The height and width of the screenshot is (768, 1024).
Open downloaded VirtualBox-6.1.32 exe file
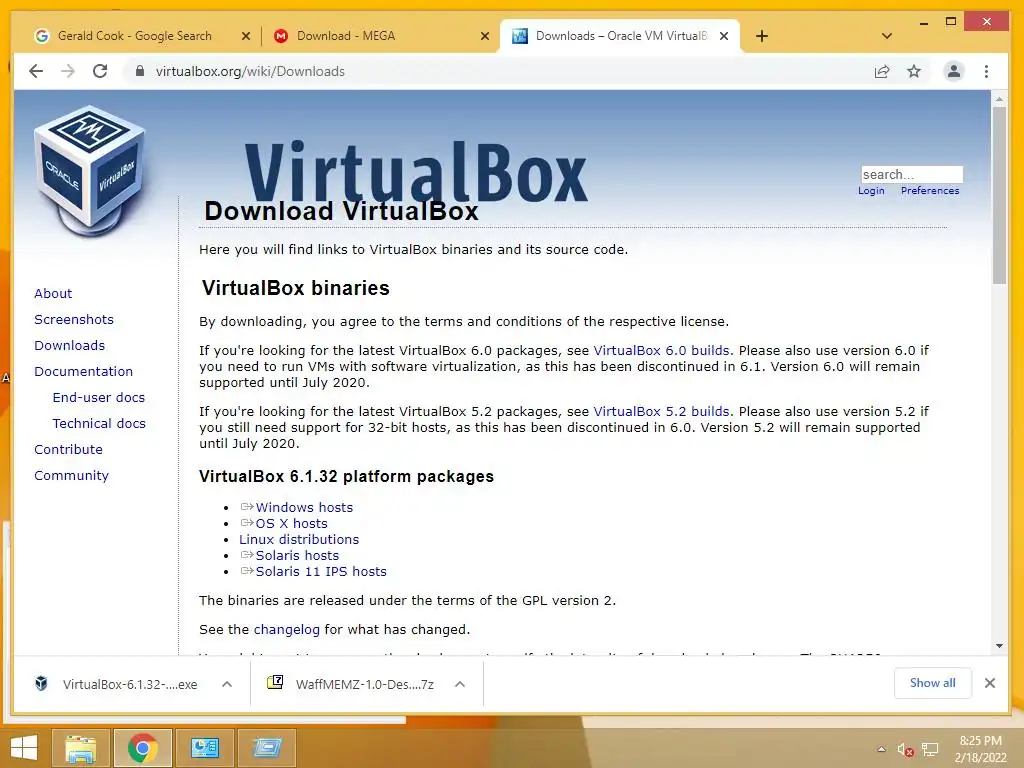[119, 684]
